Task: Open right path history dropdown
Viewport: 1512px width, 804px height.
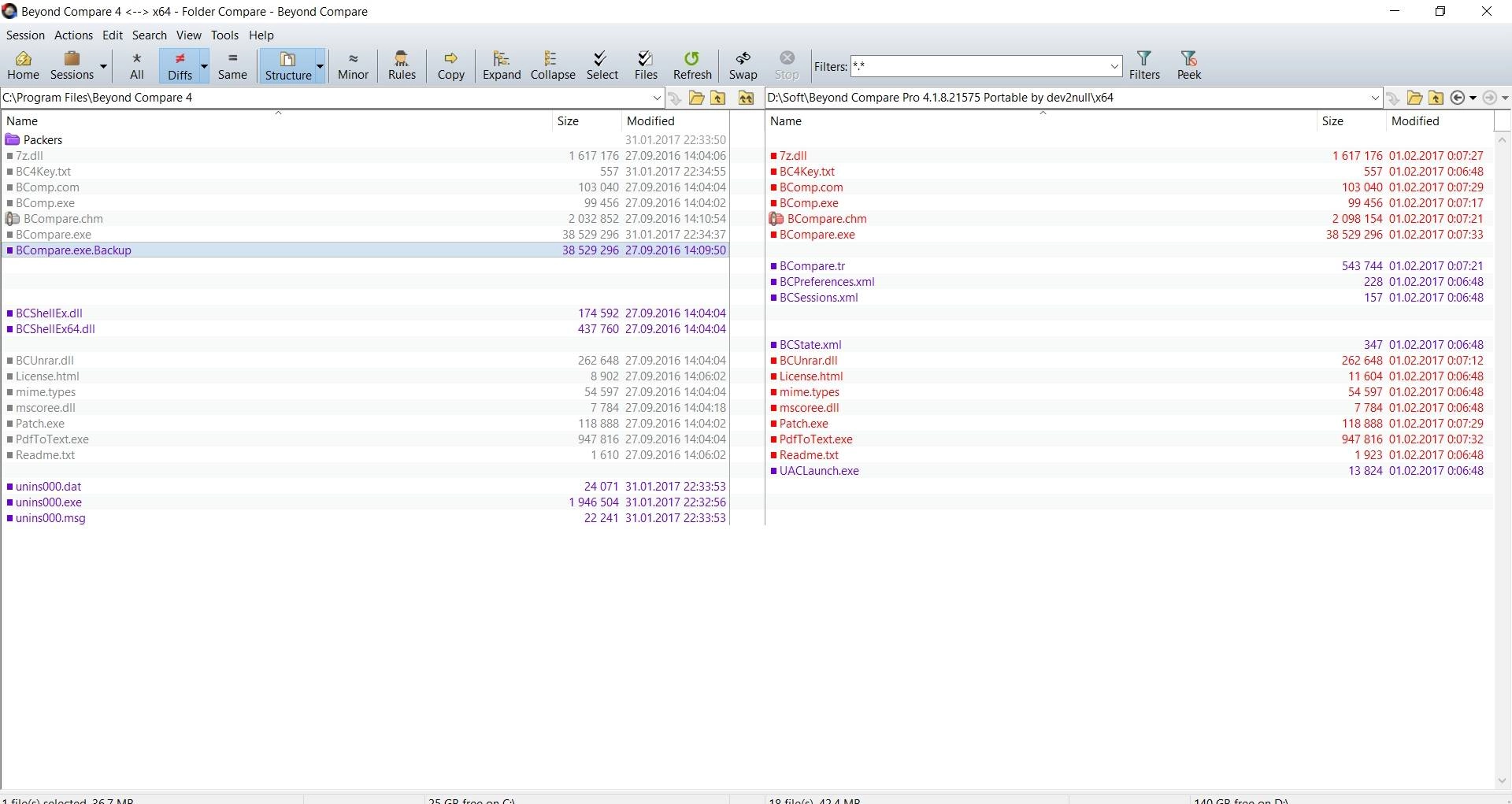Action: click(1375, 98)
